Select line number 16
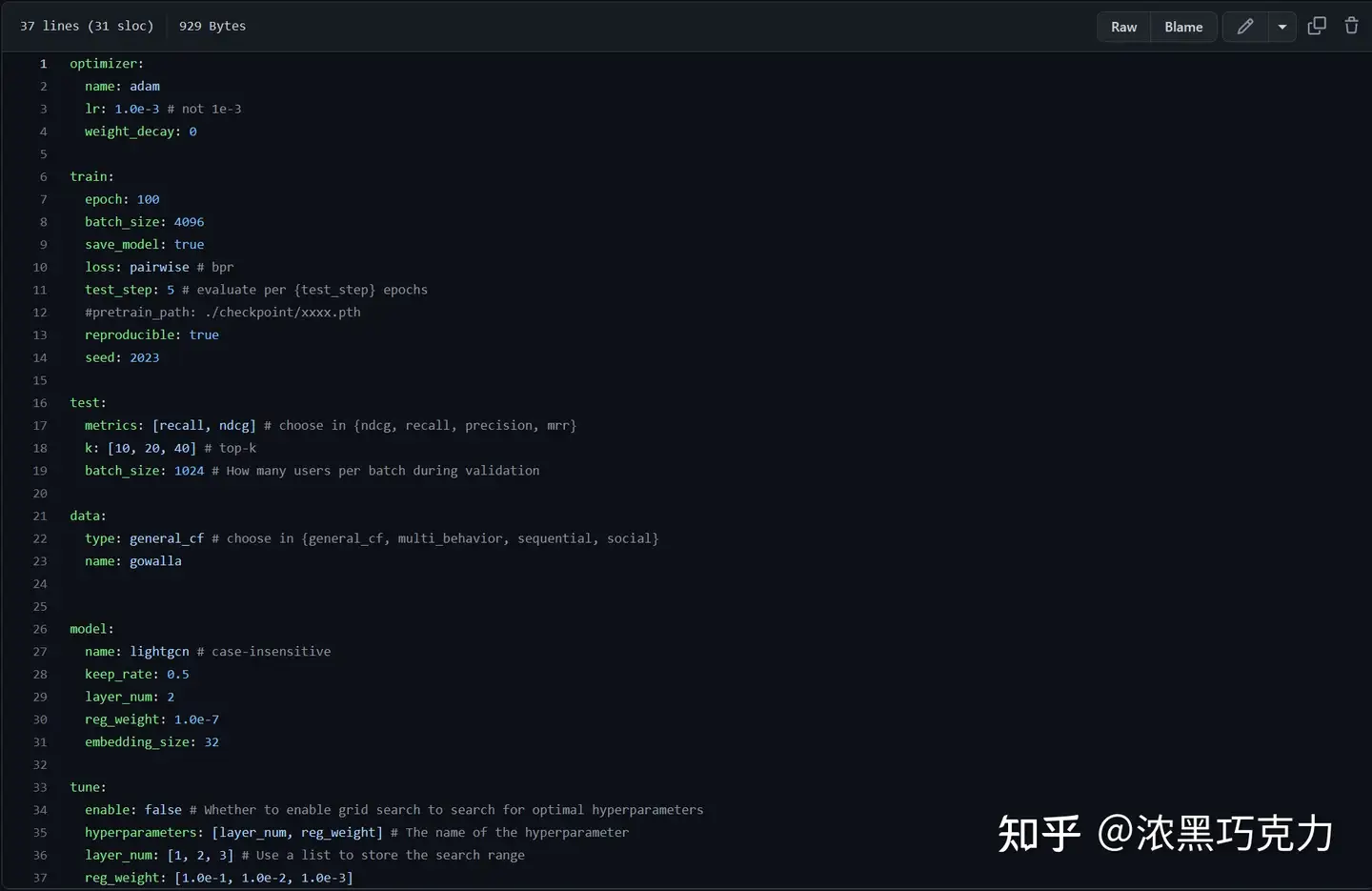 click(x=40, y=403)
